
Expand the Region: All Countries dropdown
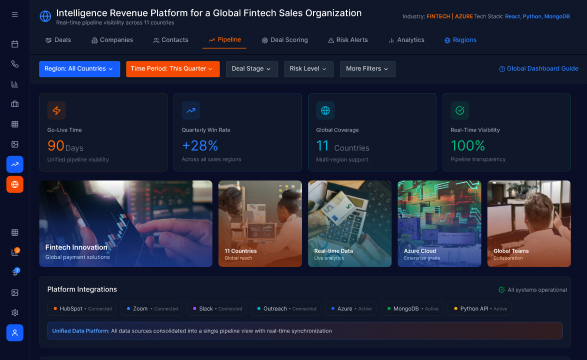[79, 69]
